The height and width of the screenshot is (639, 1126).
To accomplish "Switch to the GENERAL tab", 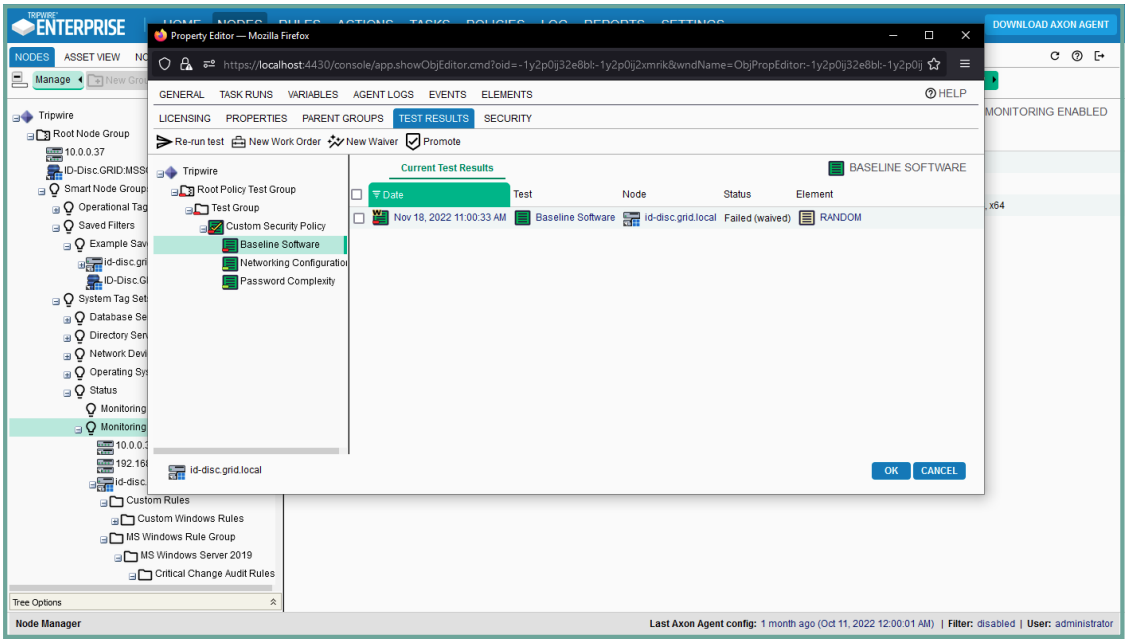I will tap(182, 95).
